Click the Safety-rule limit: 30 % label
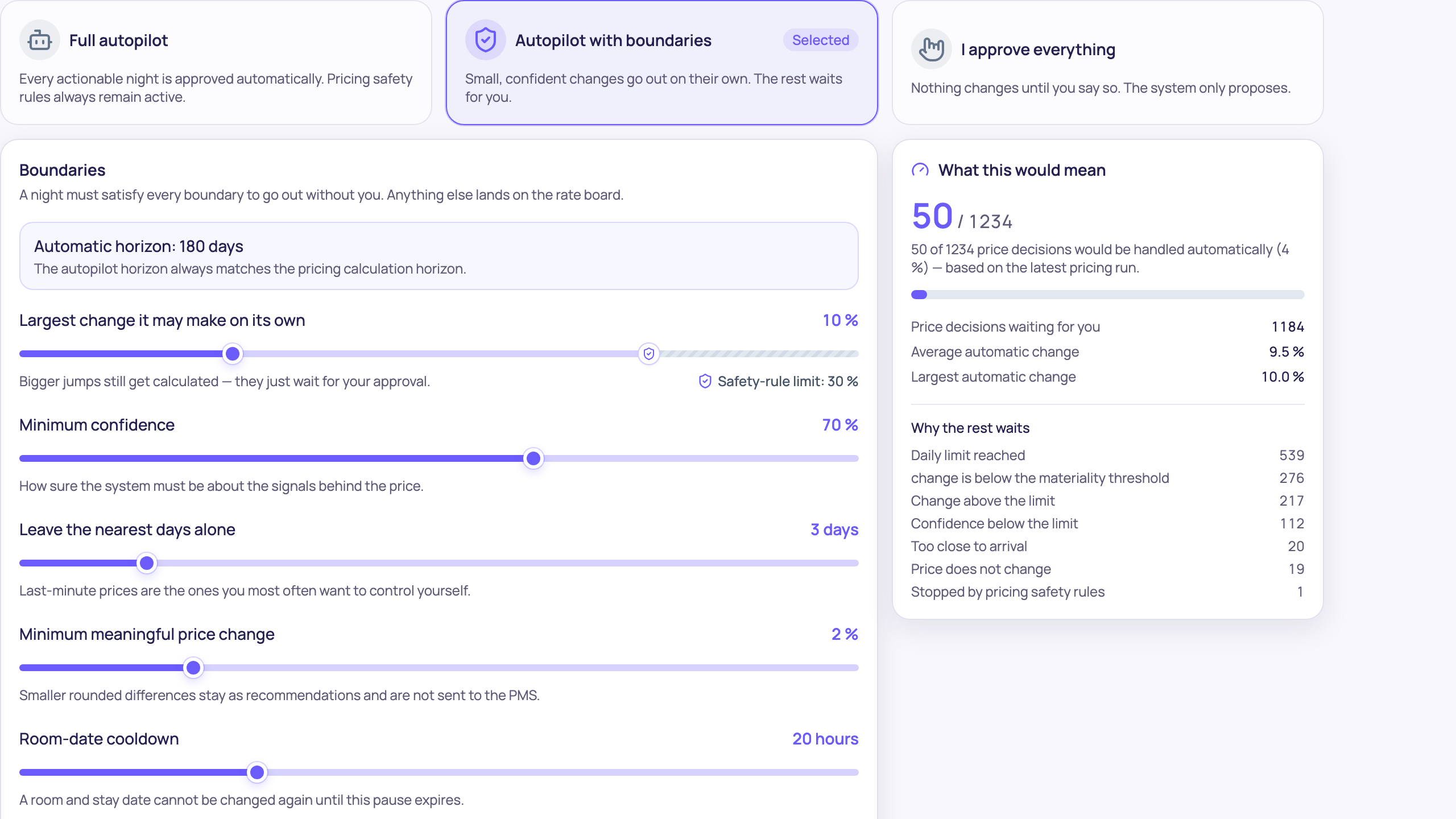Screen dimensions: 1456x819 788,382
